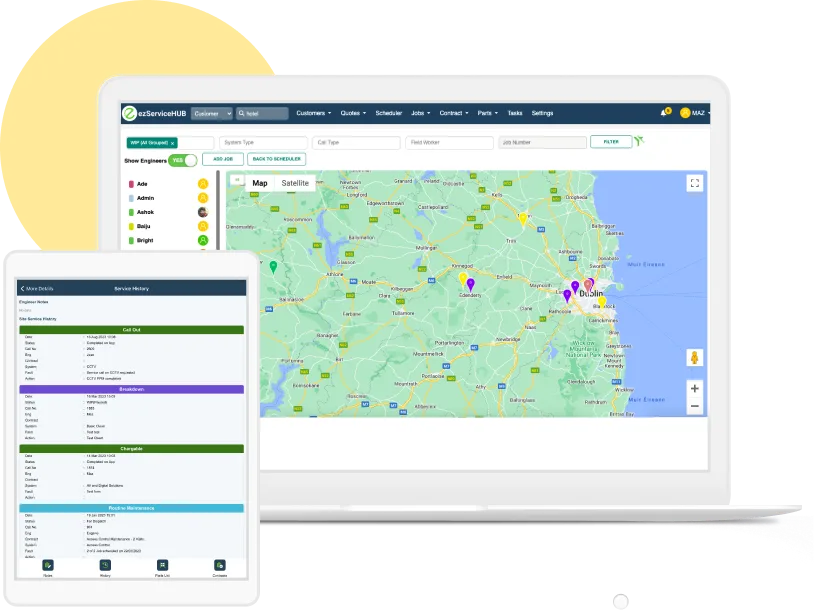Remove the WIP (All Grouped) filter tag
This screenshot has width=814, height=610.
172,143
